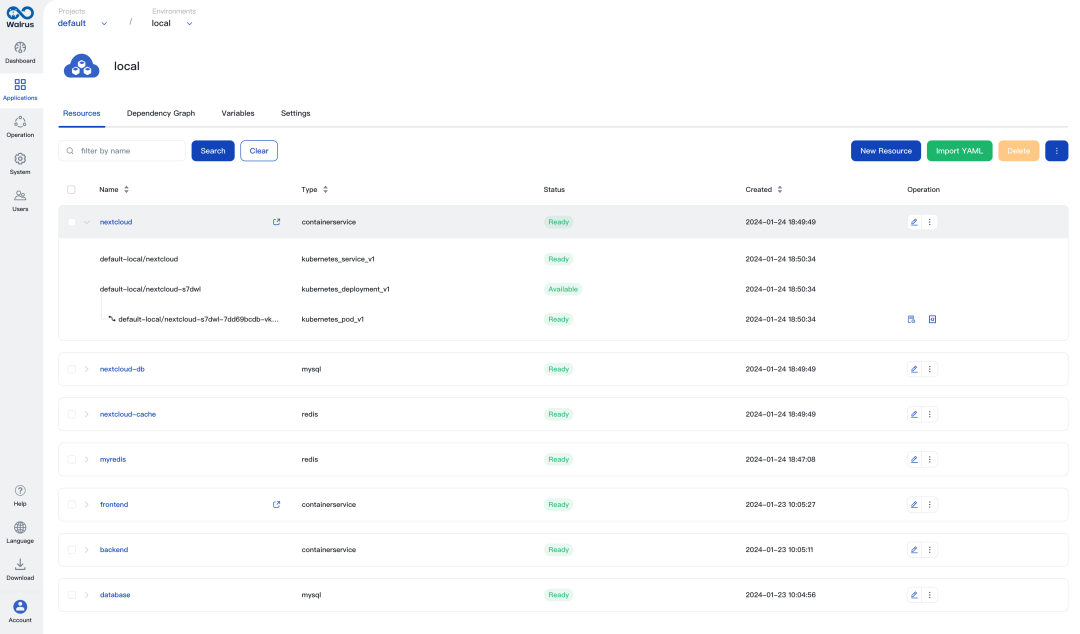Check the nextcloud row checkbox
Viewport: 1080px width, 634px height.
(x=72, y=222)
